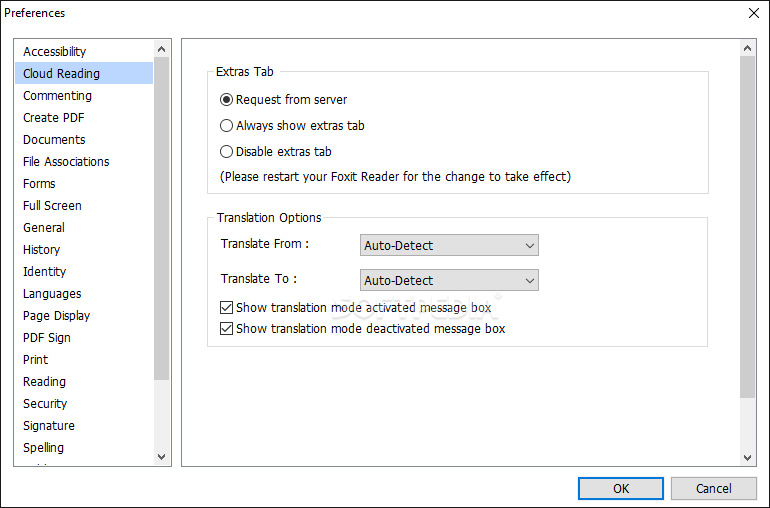770x508 pixels.
Task: Select Identity category
Action: point(84,272)
